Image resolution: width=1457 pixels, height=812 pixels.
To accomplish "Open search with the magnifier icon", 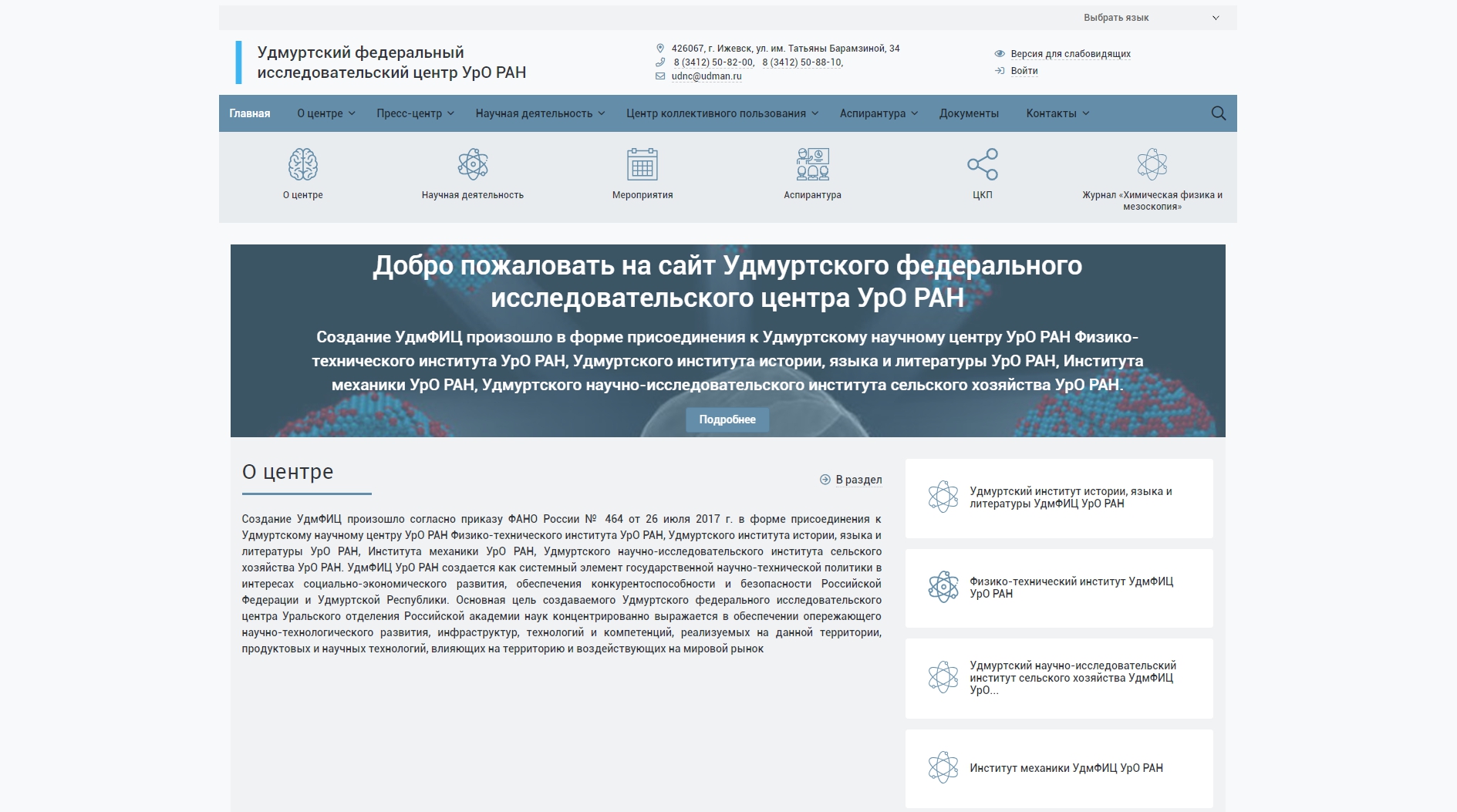I will tap(1217, 113).
